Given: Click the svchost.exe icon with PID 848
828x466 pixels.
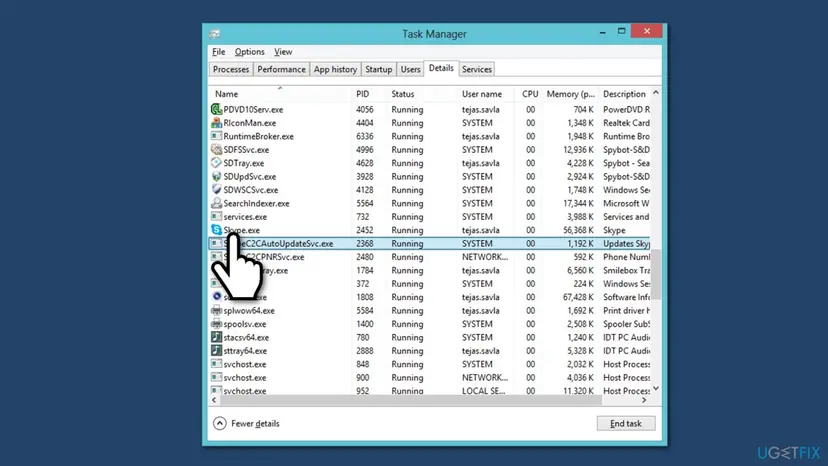Looking at the screenshot, I should point(216,364).
